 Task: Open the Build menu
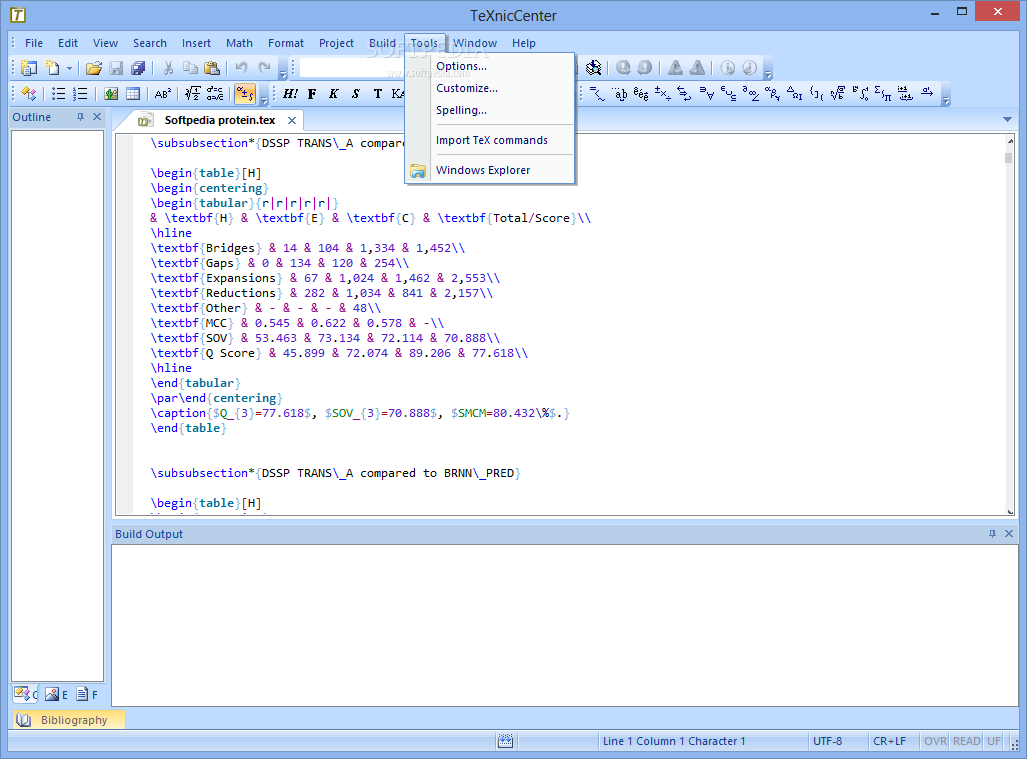pyautogui.click(x=382, y=43)
